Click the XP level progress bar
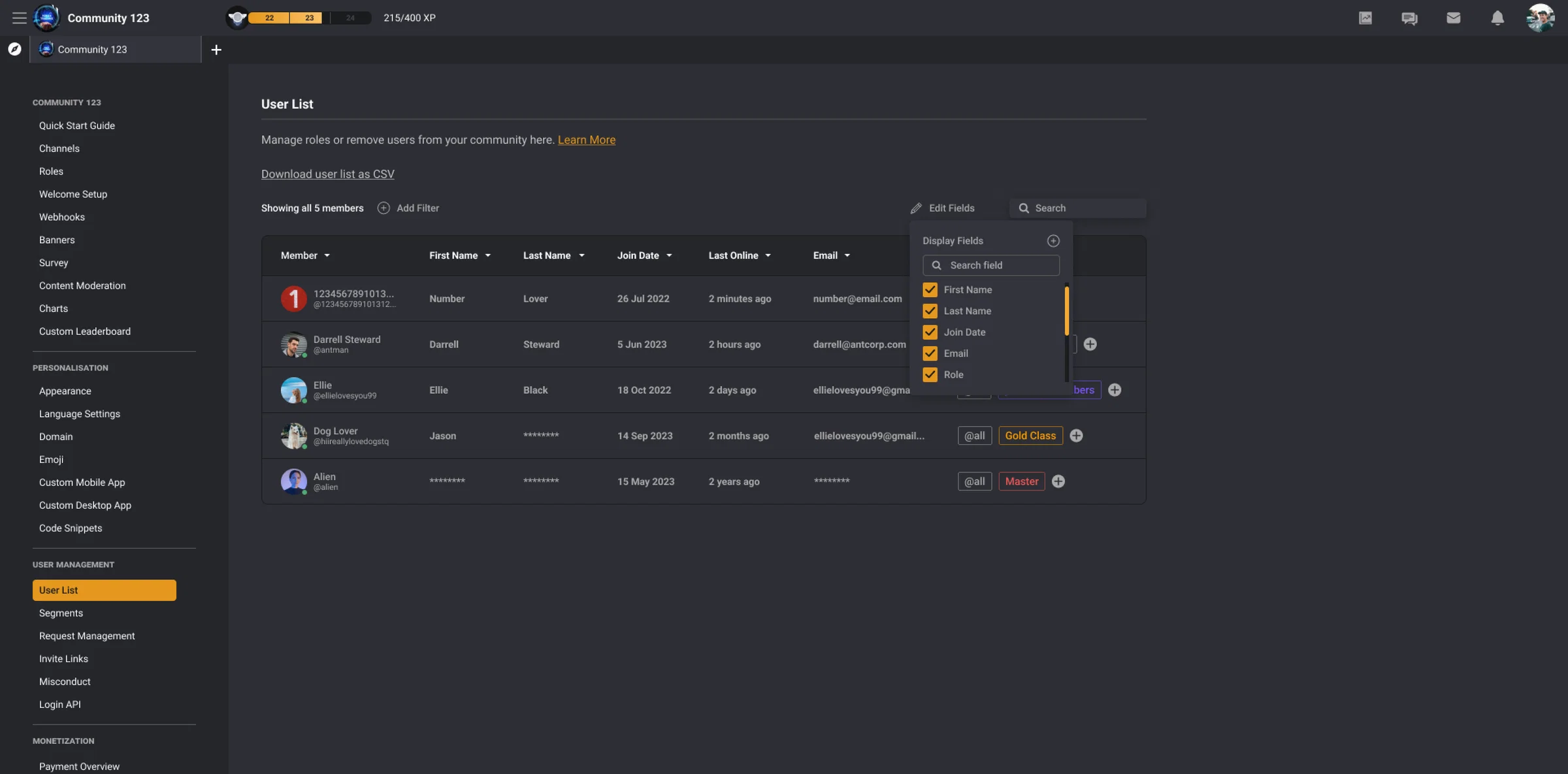The width and height of the screenshot is (1568, 774). pyautogui.click(x=310, y=18)
